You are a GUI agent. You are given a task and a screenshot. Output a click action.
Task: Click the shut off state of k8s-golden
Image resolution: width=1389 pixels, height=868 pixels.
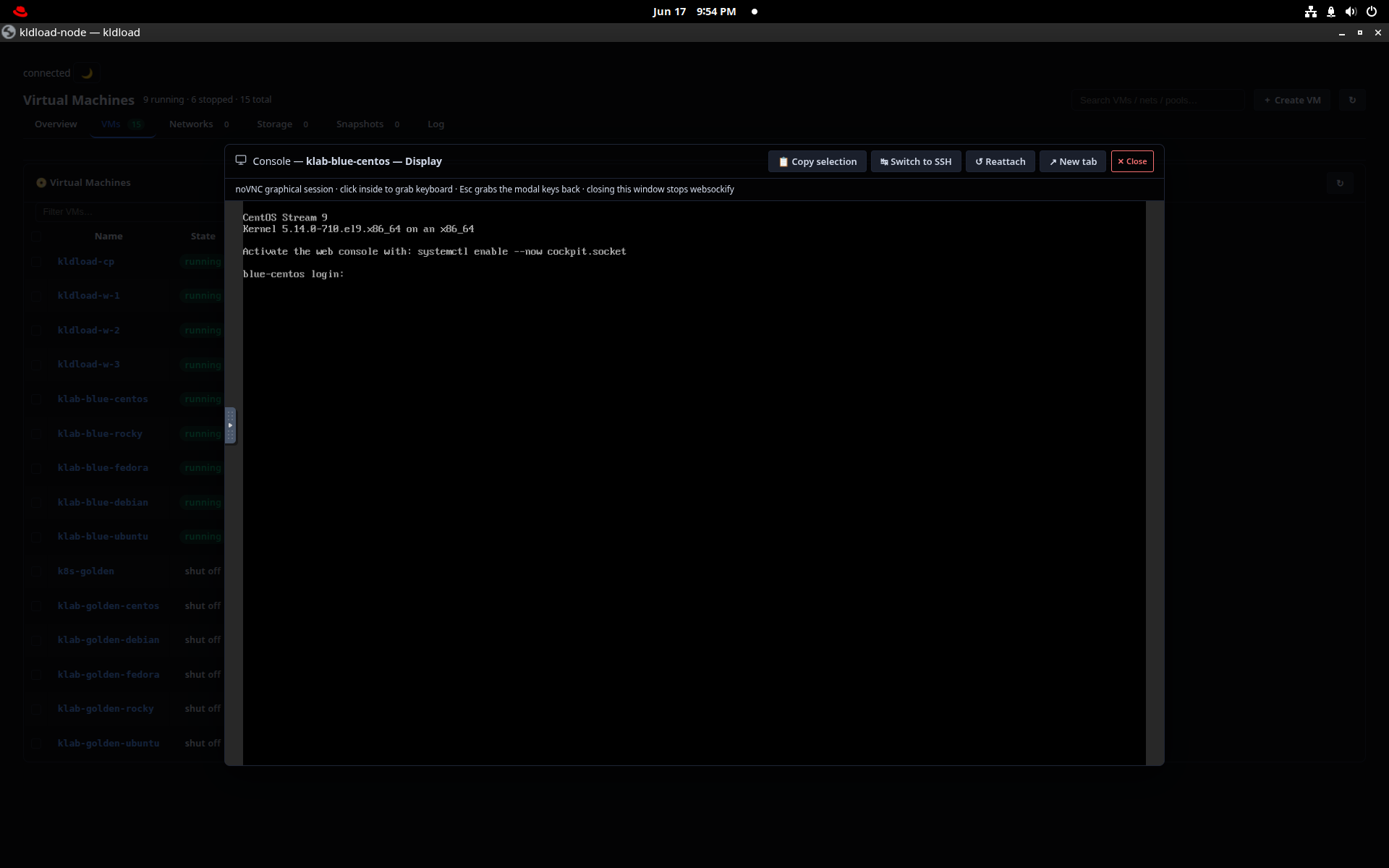pos(203,571)
